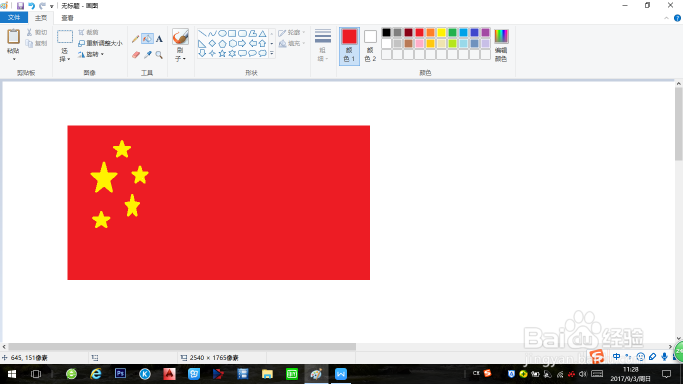683x384 pixels.
Task: Select the Text tool
Action: [159, 39]
